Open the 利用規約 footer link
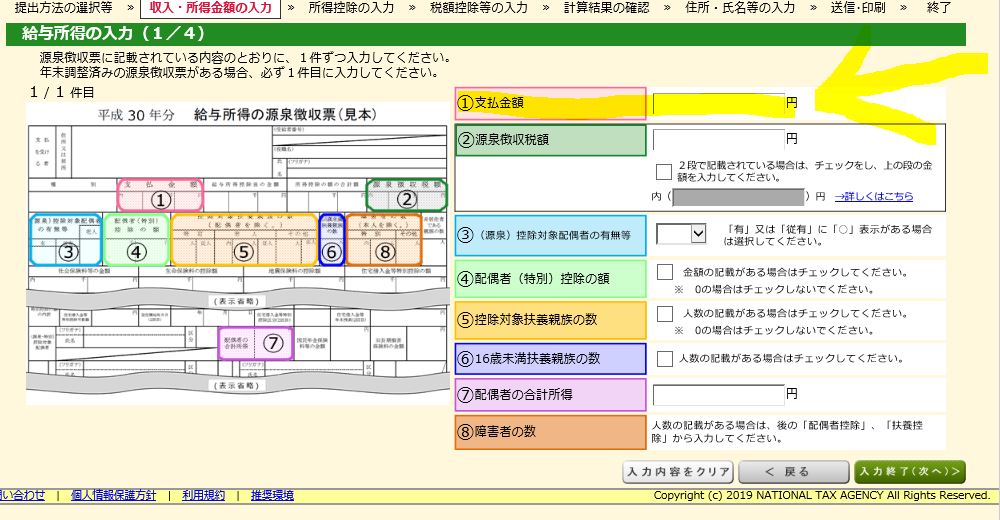The image size is (1000, 520). coord(203,495)
